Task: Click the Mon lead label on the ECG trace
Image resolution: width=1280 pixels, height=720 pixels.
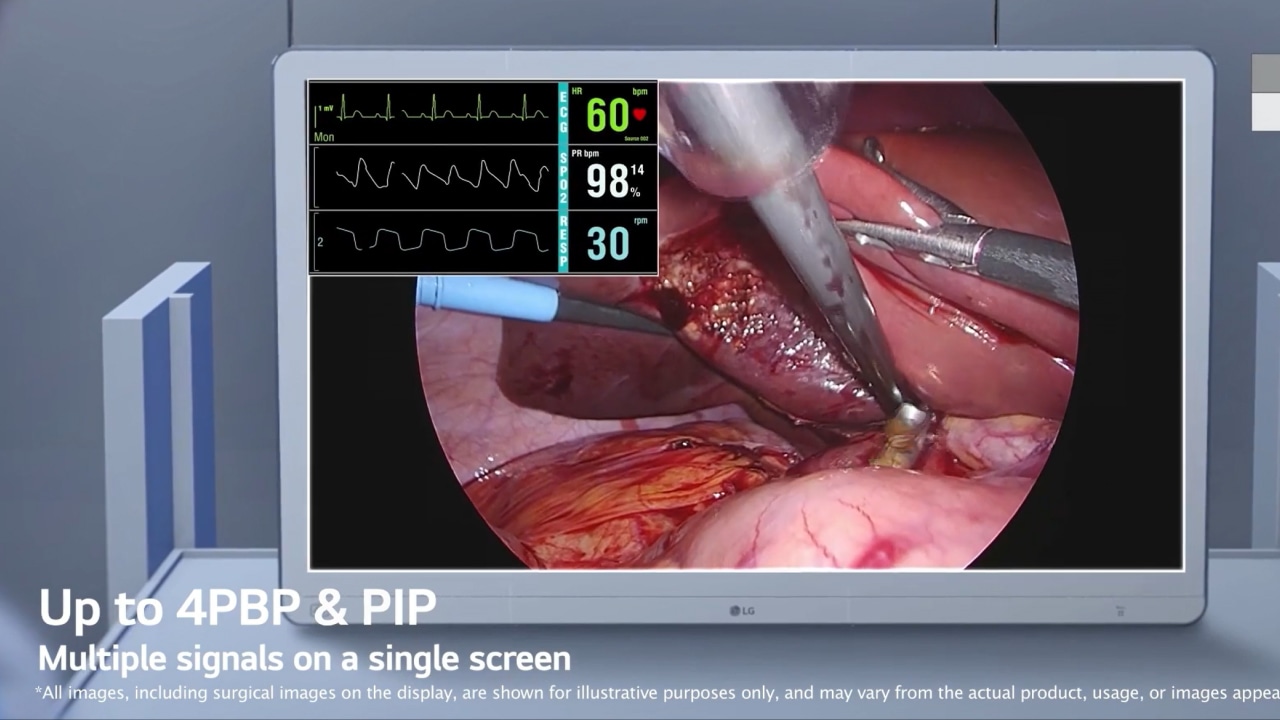Action: [x=324, y=137]
